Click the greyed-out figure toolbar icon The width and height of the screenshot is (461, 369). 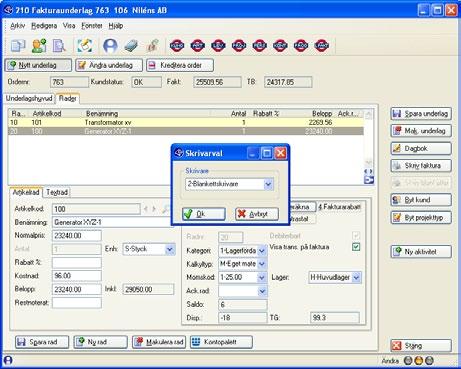click(152, 45)
